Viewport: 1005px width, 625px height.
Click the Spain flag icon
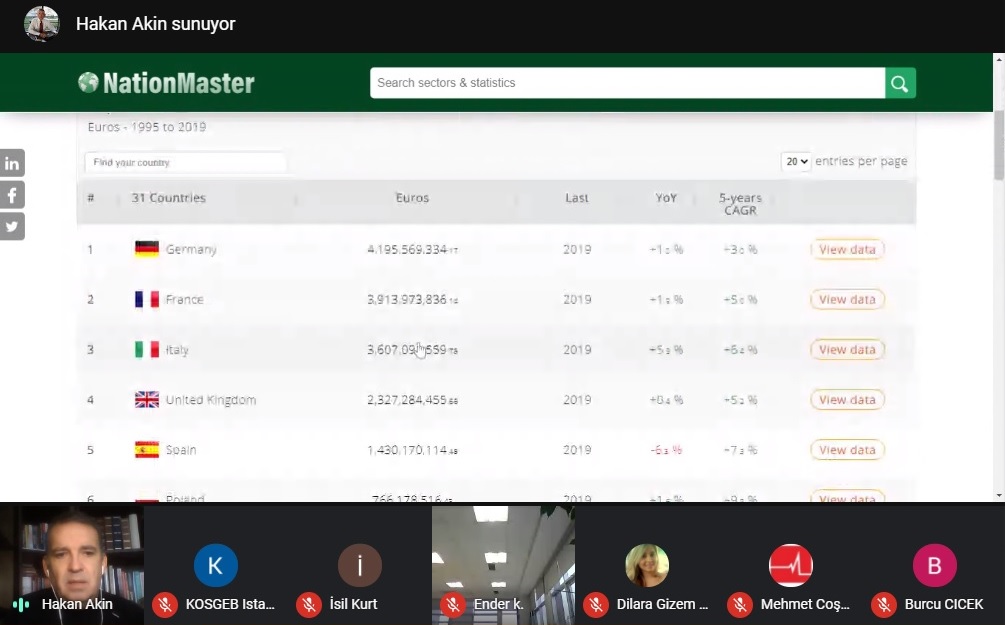147,450
